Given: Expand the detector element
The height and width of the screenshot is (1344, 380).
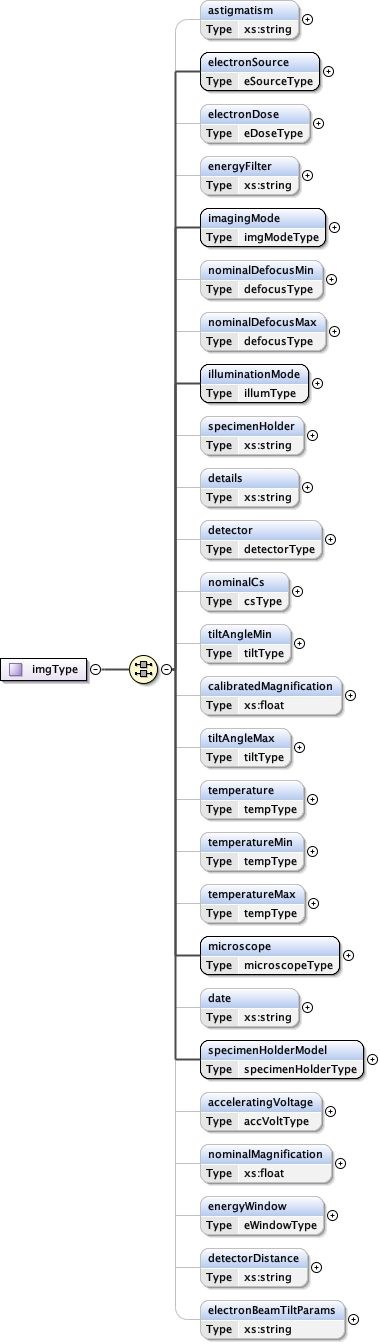Looking at the screenshot, I should [x=330, y=539].
